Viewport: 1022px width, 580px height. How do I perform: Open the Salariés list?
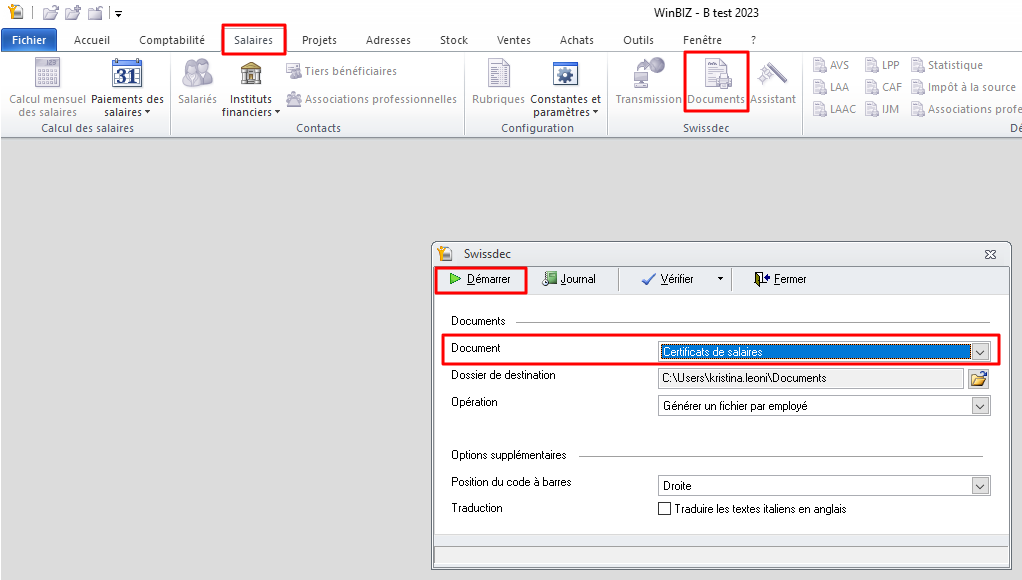197,82
